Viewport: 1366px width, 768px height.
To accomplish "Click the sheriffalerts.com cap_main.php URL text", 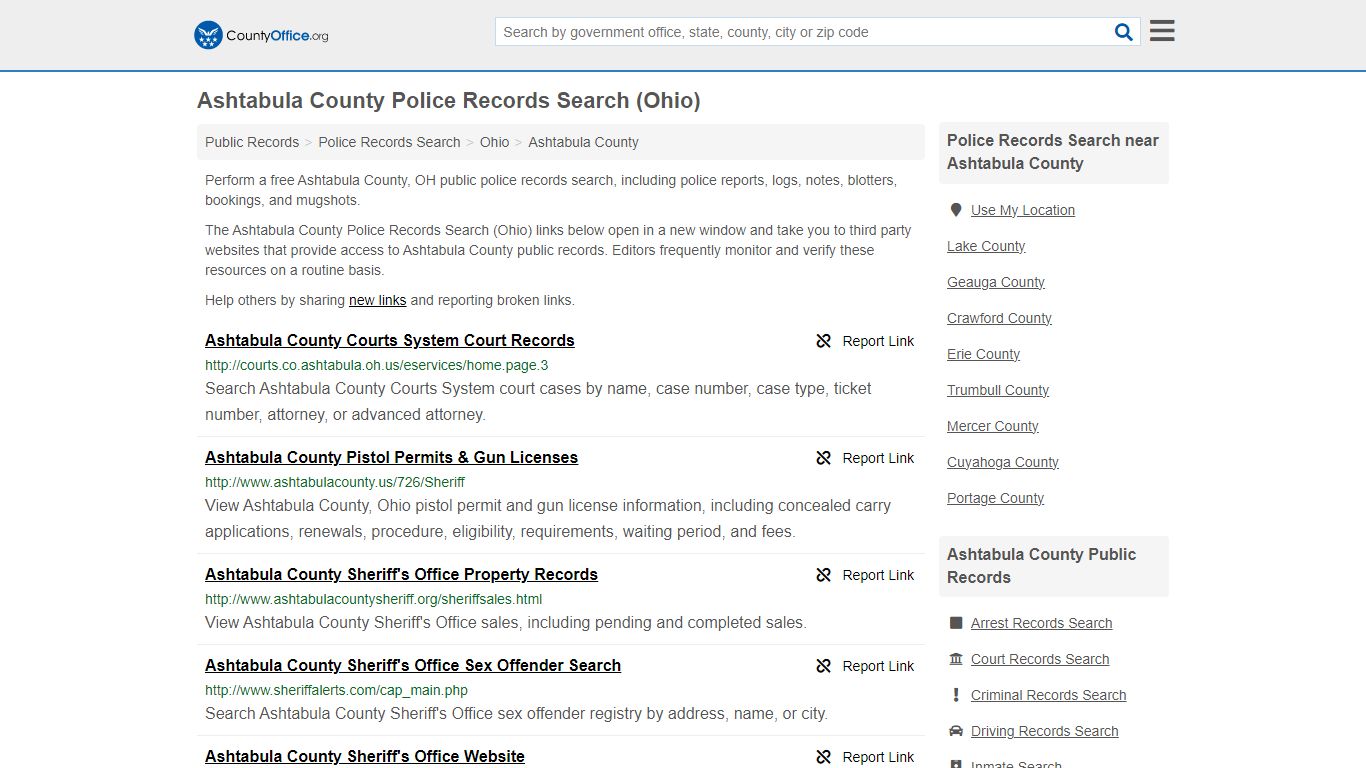I will [336, 690].
